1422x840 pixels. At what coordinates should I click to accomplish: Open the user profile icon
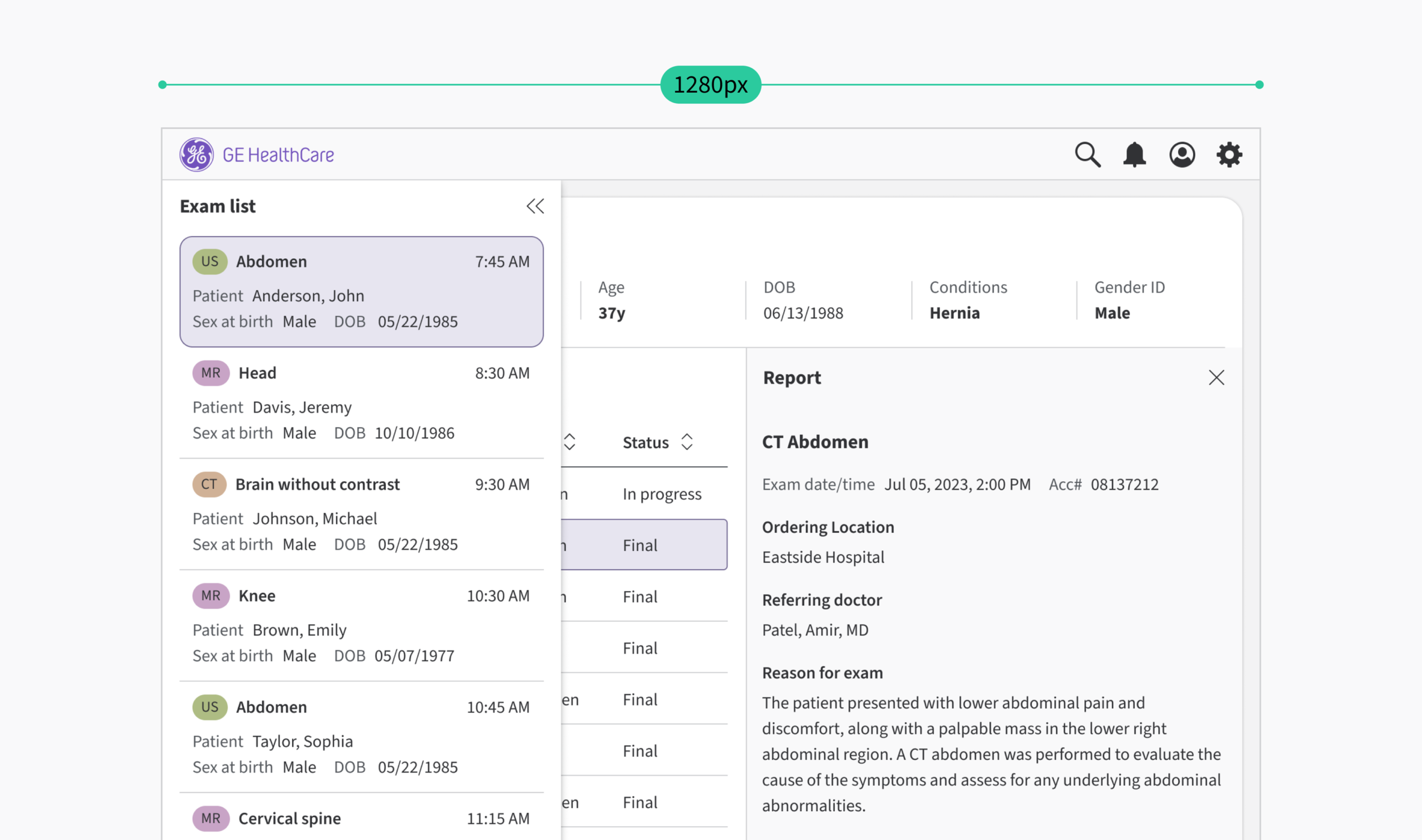1182,154
